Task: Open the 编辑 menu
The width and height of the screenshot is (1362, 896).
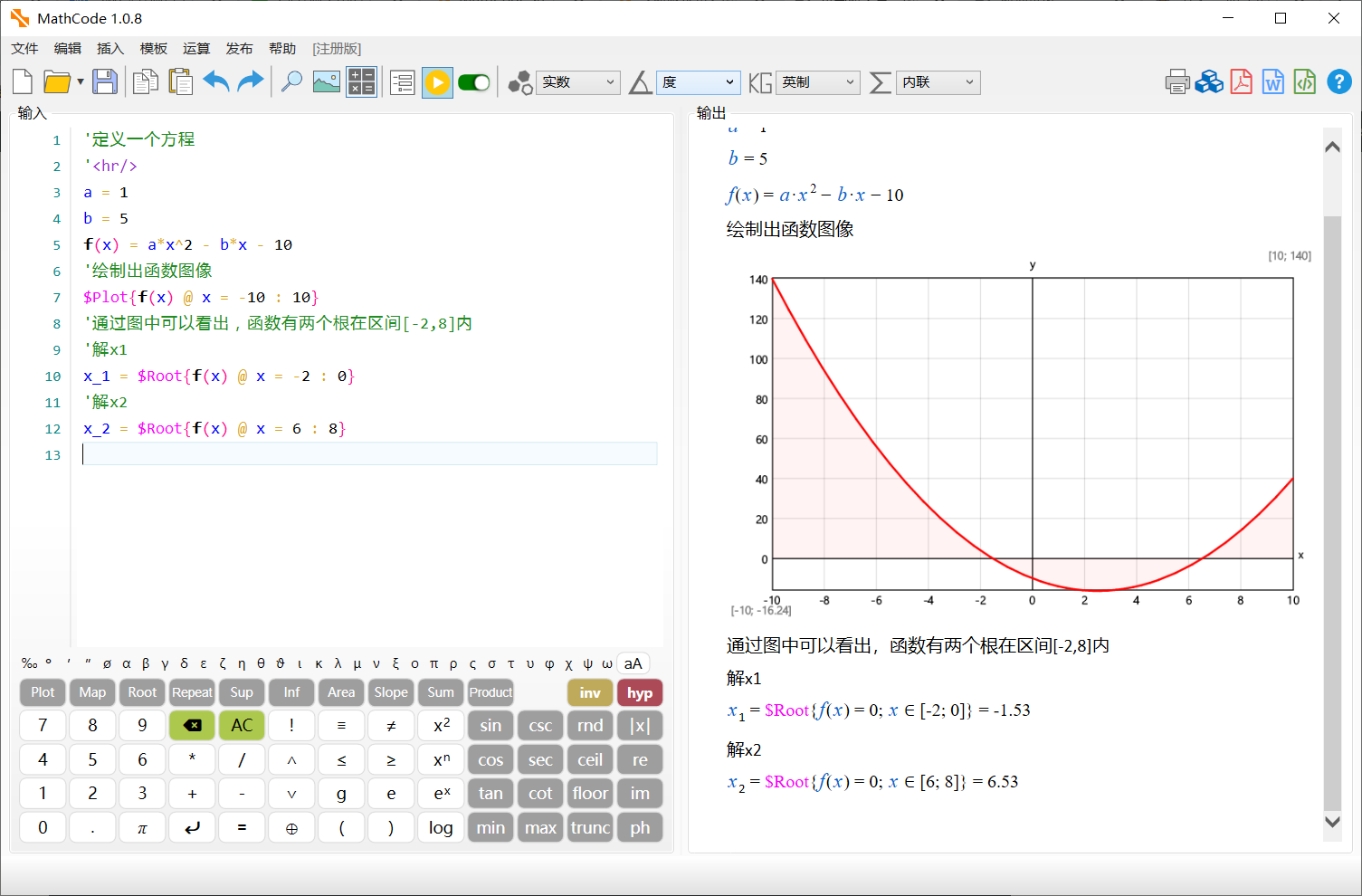Action: [68, 48]
